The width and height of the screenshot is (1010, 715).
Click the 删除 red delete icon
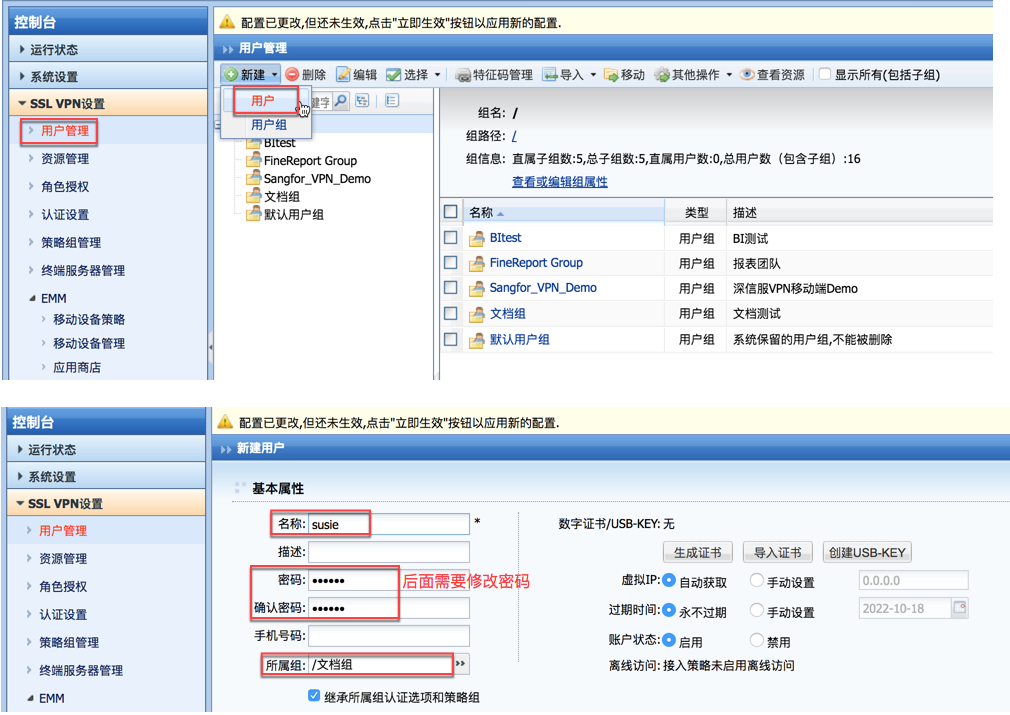292,75
